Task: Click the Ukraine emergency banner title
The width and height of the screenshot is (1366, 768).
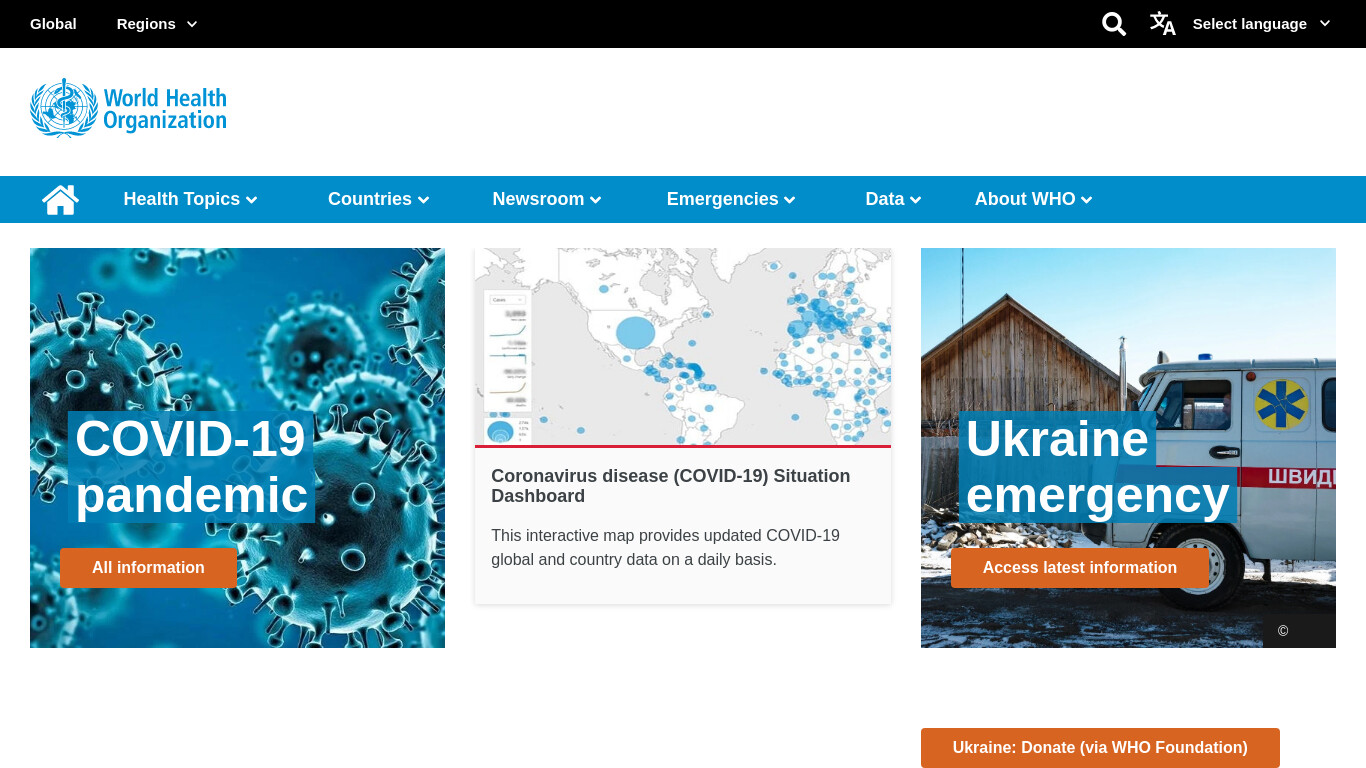Action: coord(1097,467)
